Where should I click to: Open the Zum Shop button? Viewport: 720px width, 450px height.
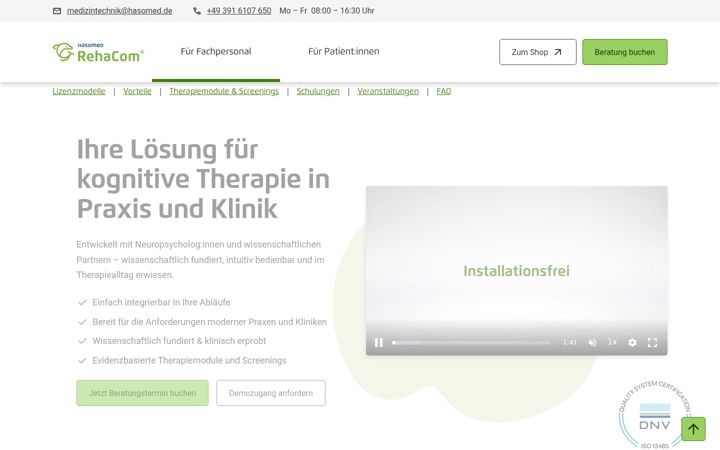538,52
